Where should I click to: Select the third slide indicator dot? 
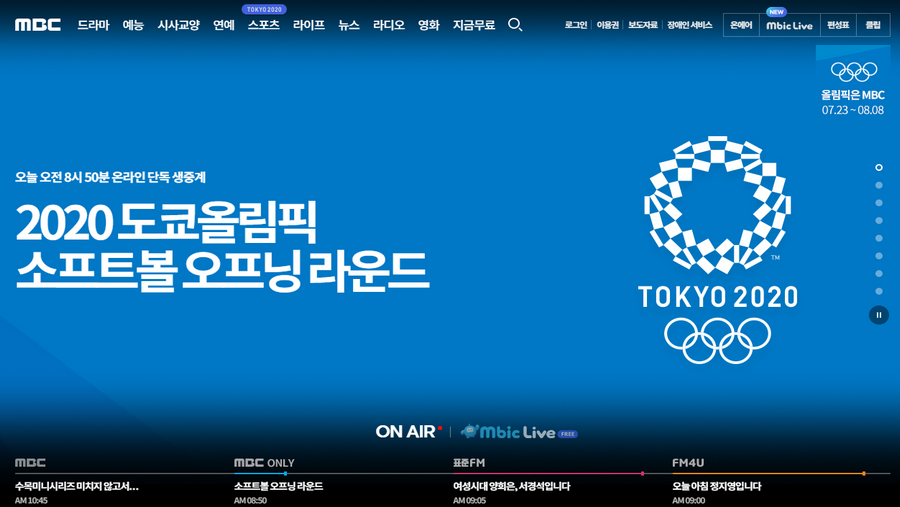coord(879,203)
